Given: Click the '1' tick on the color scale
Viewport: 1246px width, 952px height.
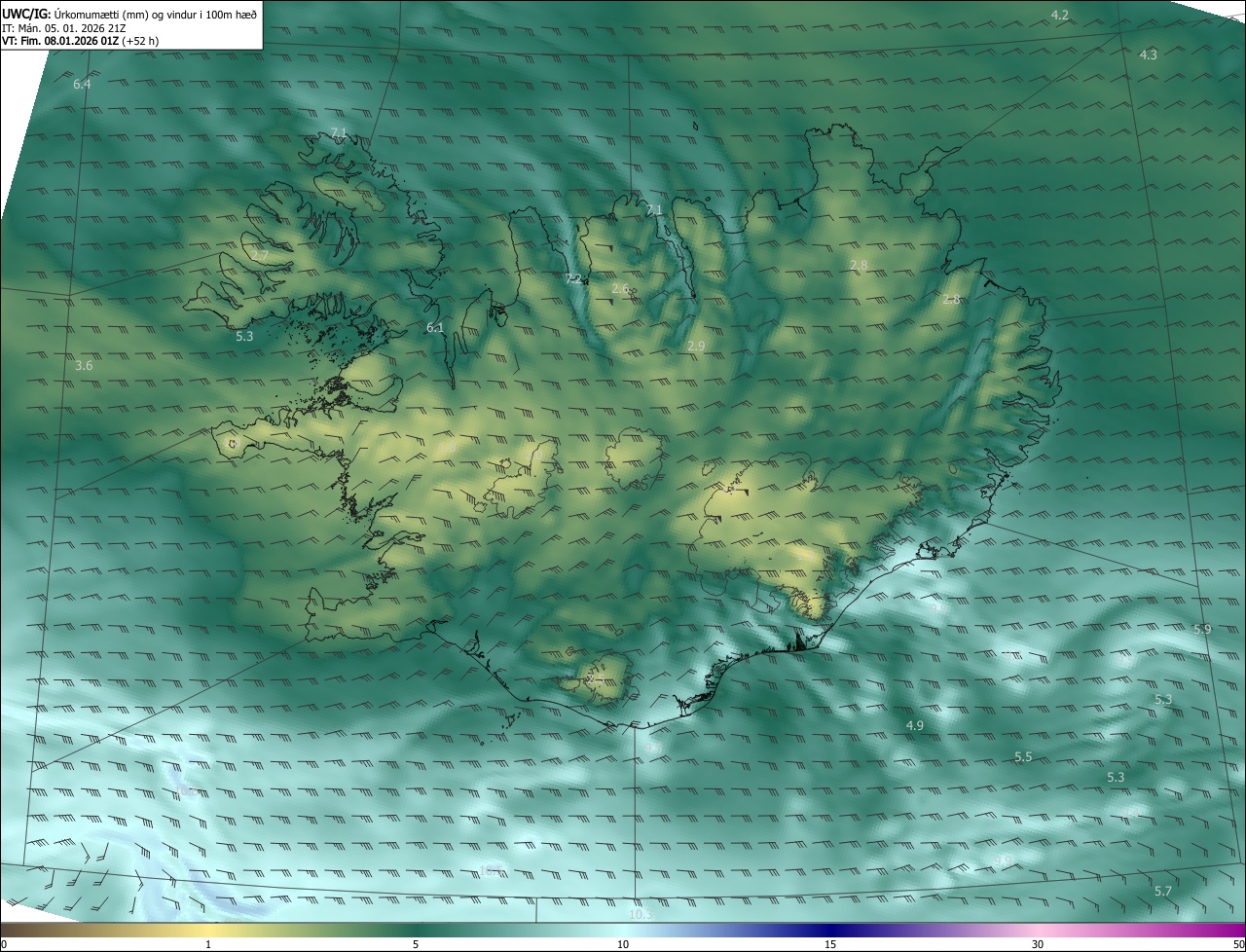Looking at the screenshot, I should (x=208, y=944).
